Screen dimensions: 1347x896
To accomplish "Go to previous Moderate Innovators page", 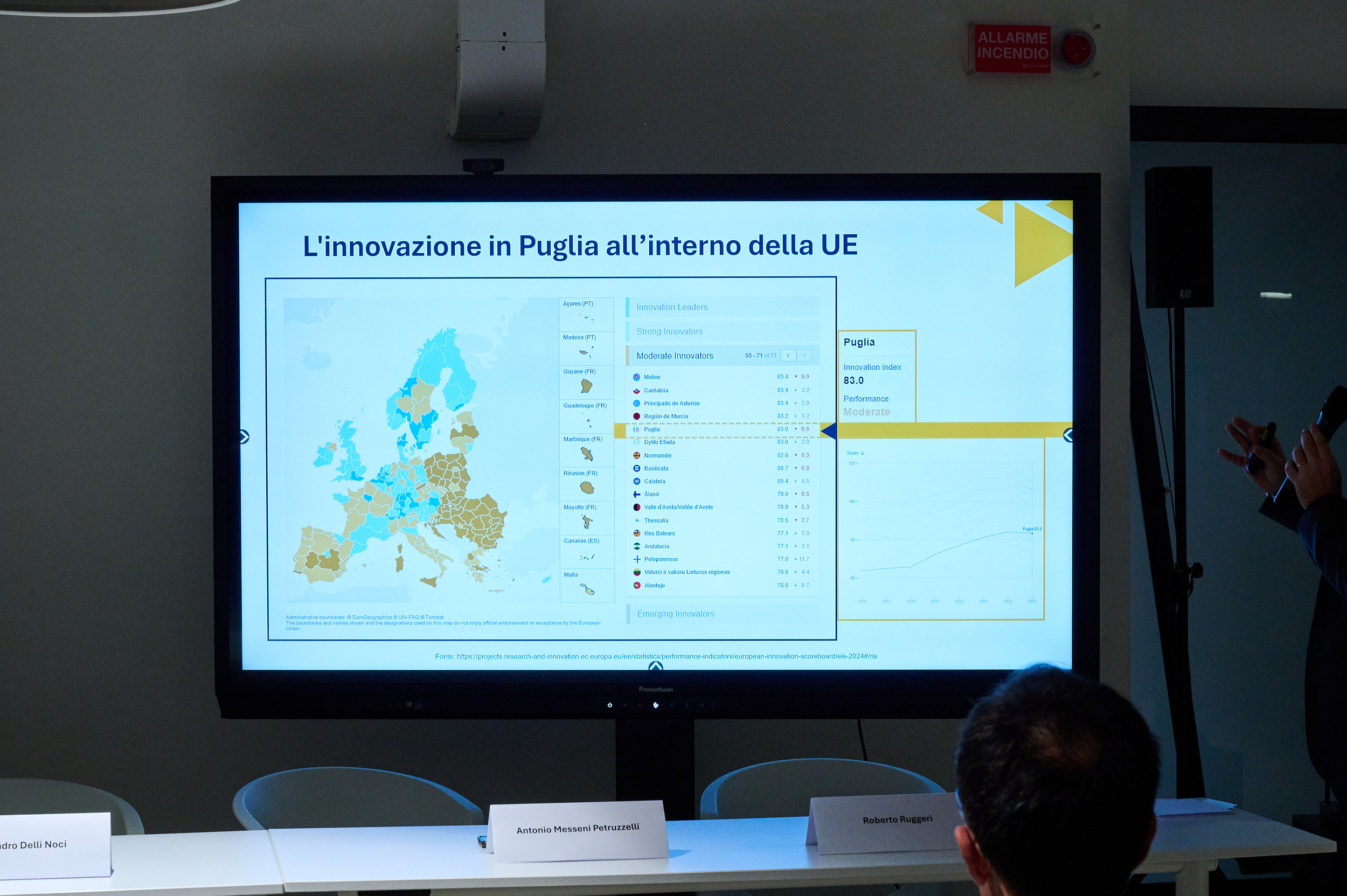I will click(x=788, y=356).
